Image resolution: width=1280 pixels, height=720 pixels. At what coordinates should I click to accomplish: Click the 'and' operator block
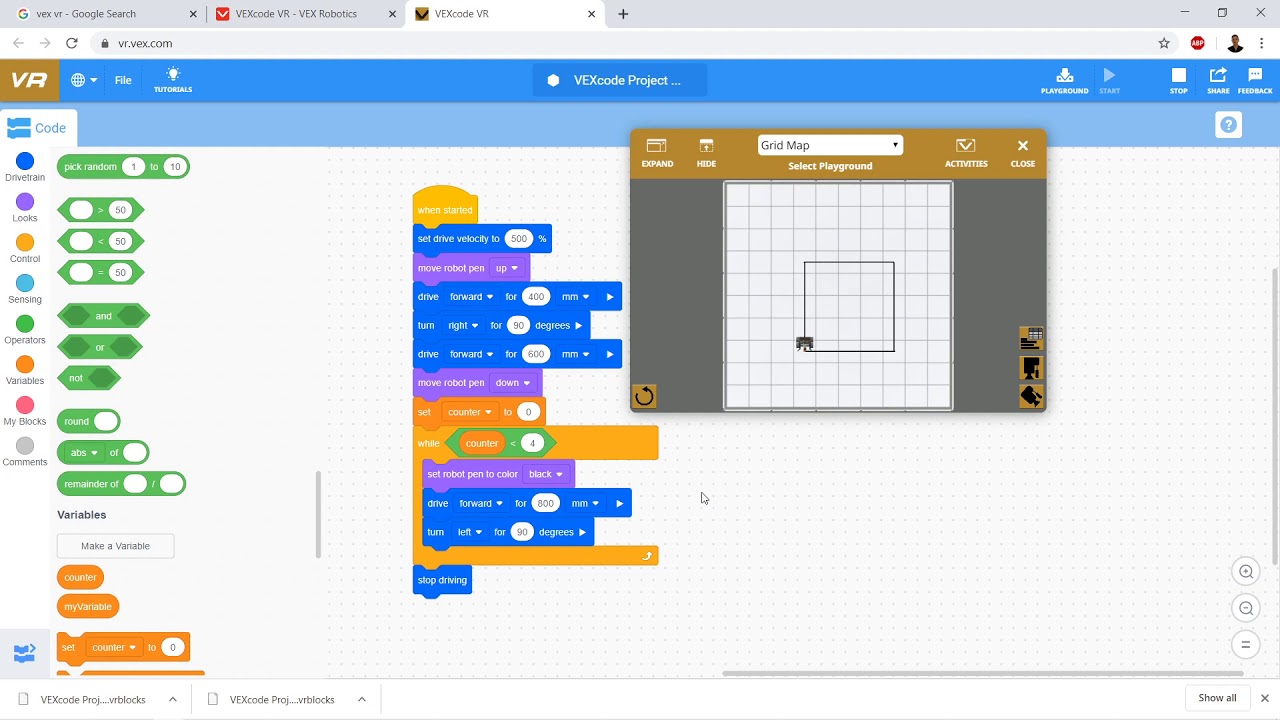pyautogui.click(x=104, y=316)
